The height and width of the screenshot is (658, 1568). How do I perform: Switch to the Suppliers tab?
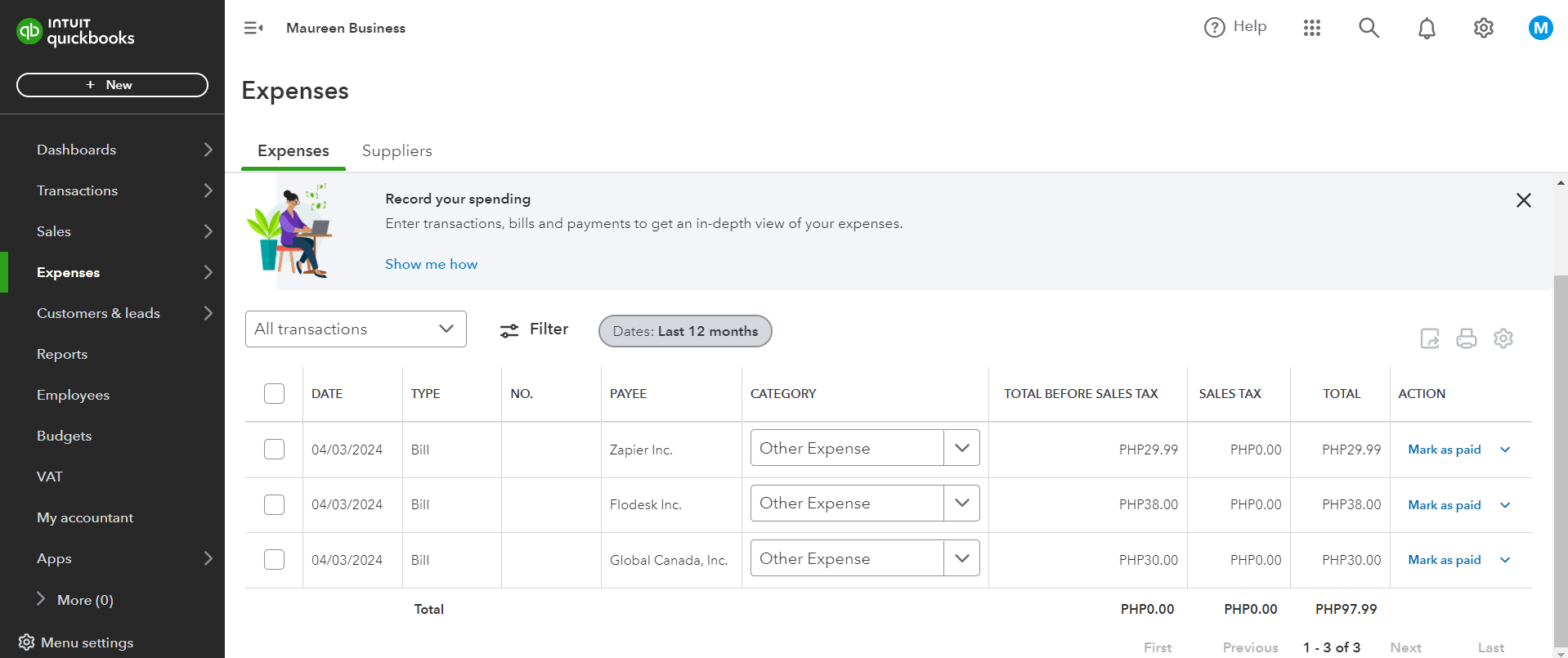click(x=396, y=151)
